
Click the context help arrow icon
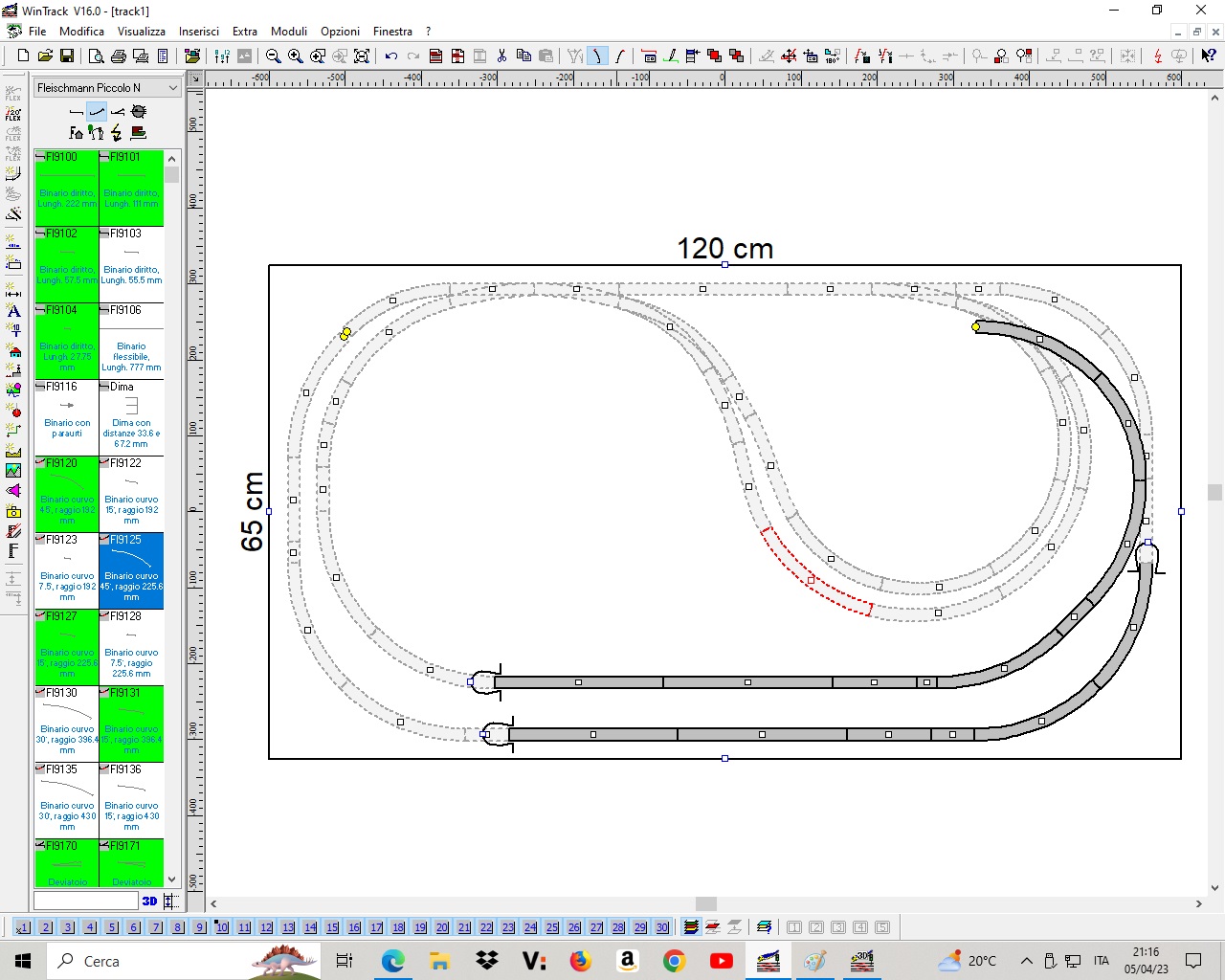click(1209, 56)
